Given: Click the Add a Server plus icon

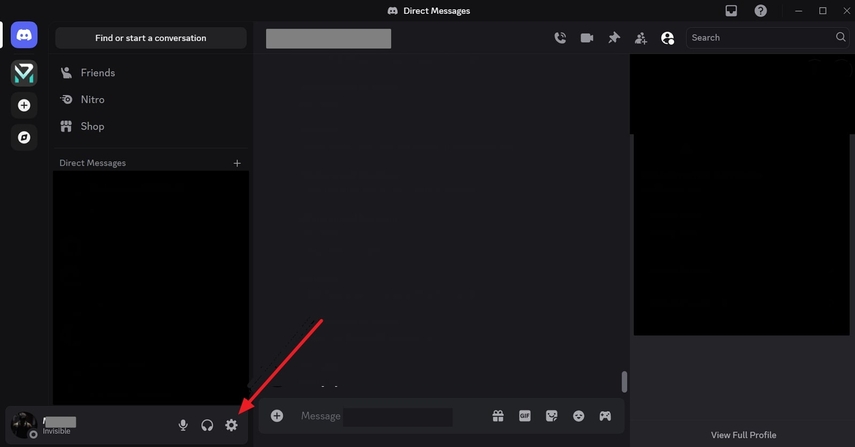Looking at the screenshot, I should [x=24, y=105].
